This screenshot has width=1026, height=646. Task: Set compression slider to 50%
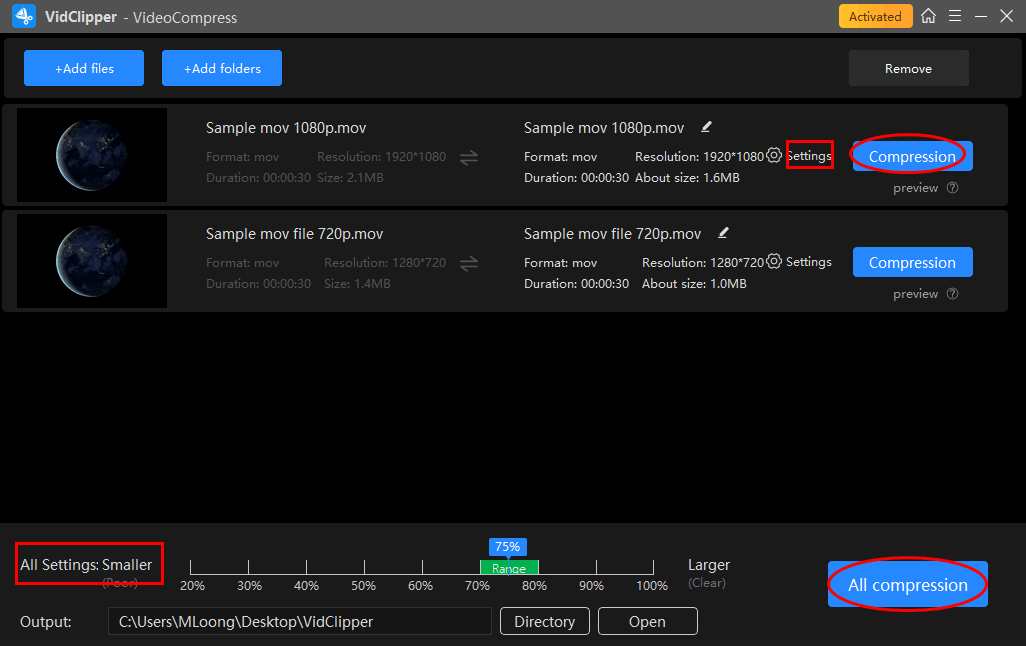coord(364,567)
